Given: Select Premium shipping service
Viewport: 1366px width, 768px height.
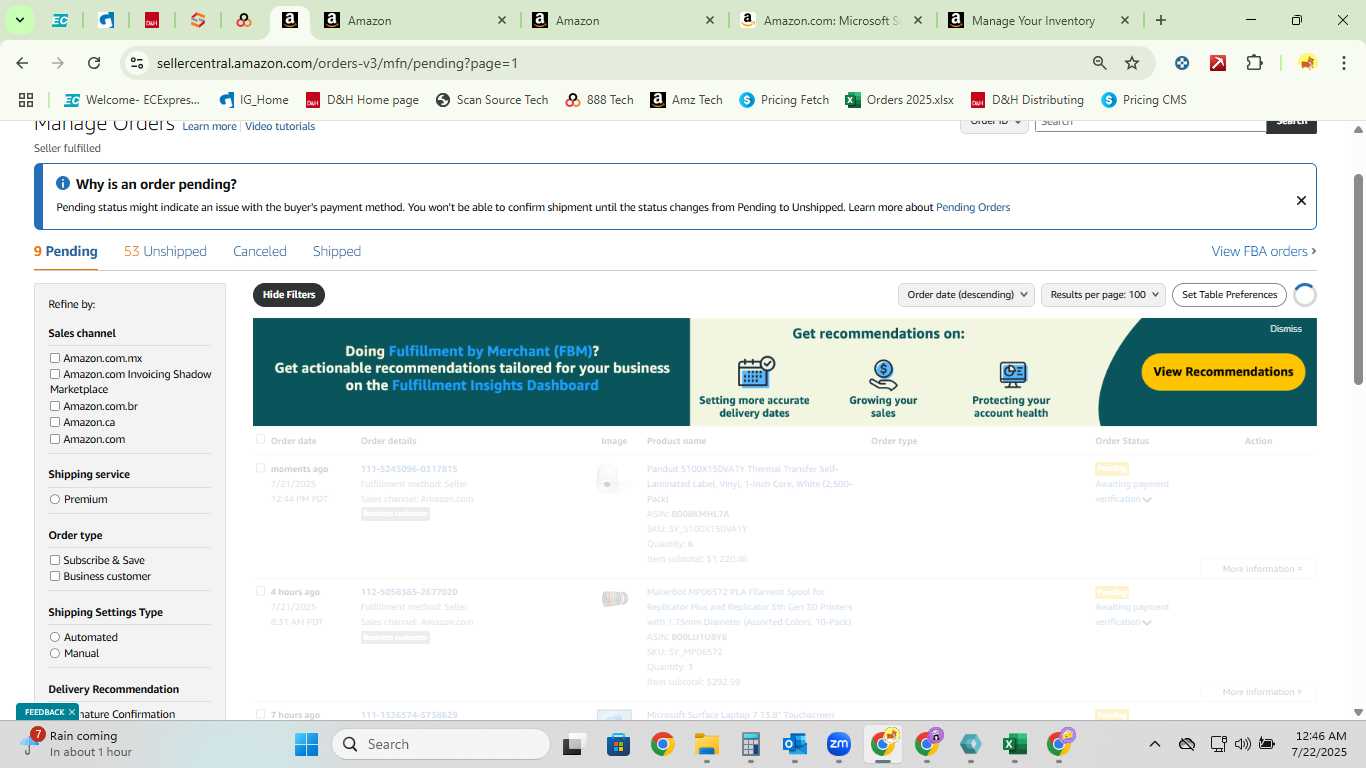Looking at the screenshot, I should 55,499.
